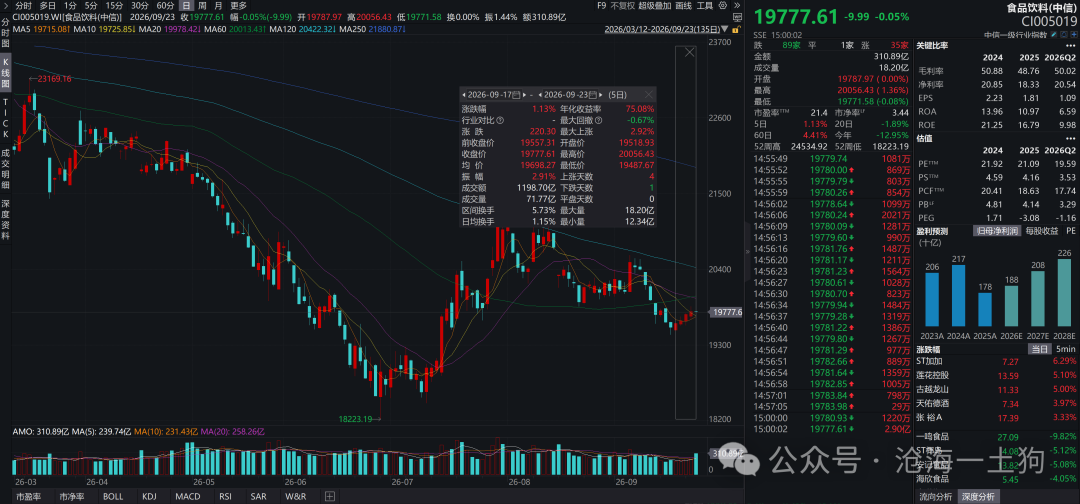
Task: Switch indicator to 市盈率
Action: click(x=28, y=496)
